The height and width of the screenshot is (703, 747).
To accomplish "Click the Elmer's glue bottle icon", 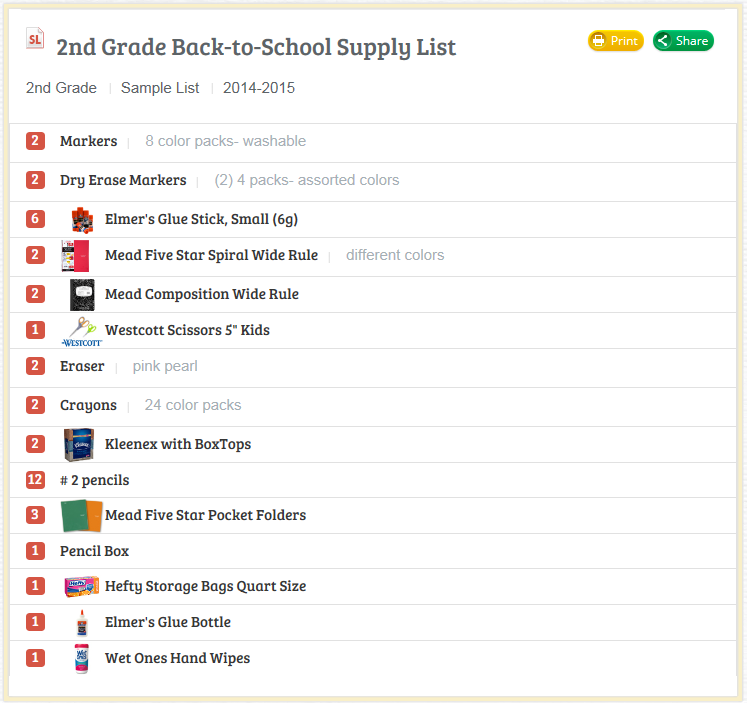I will coord(82,623).
